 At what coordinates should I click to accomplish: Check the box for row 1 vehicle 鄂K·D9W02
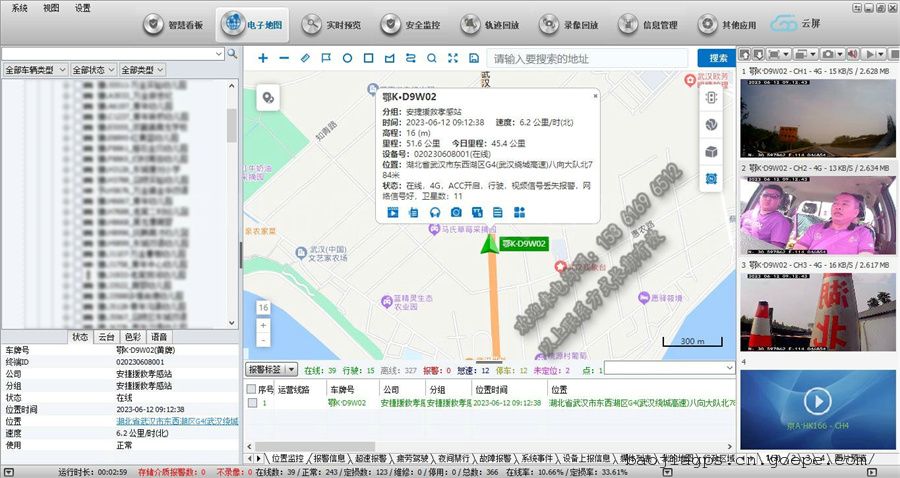pyautogui.click(x=252, y=403)
